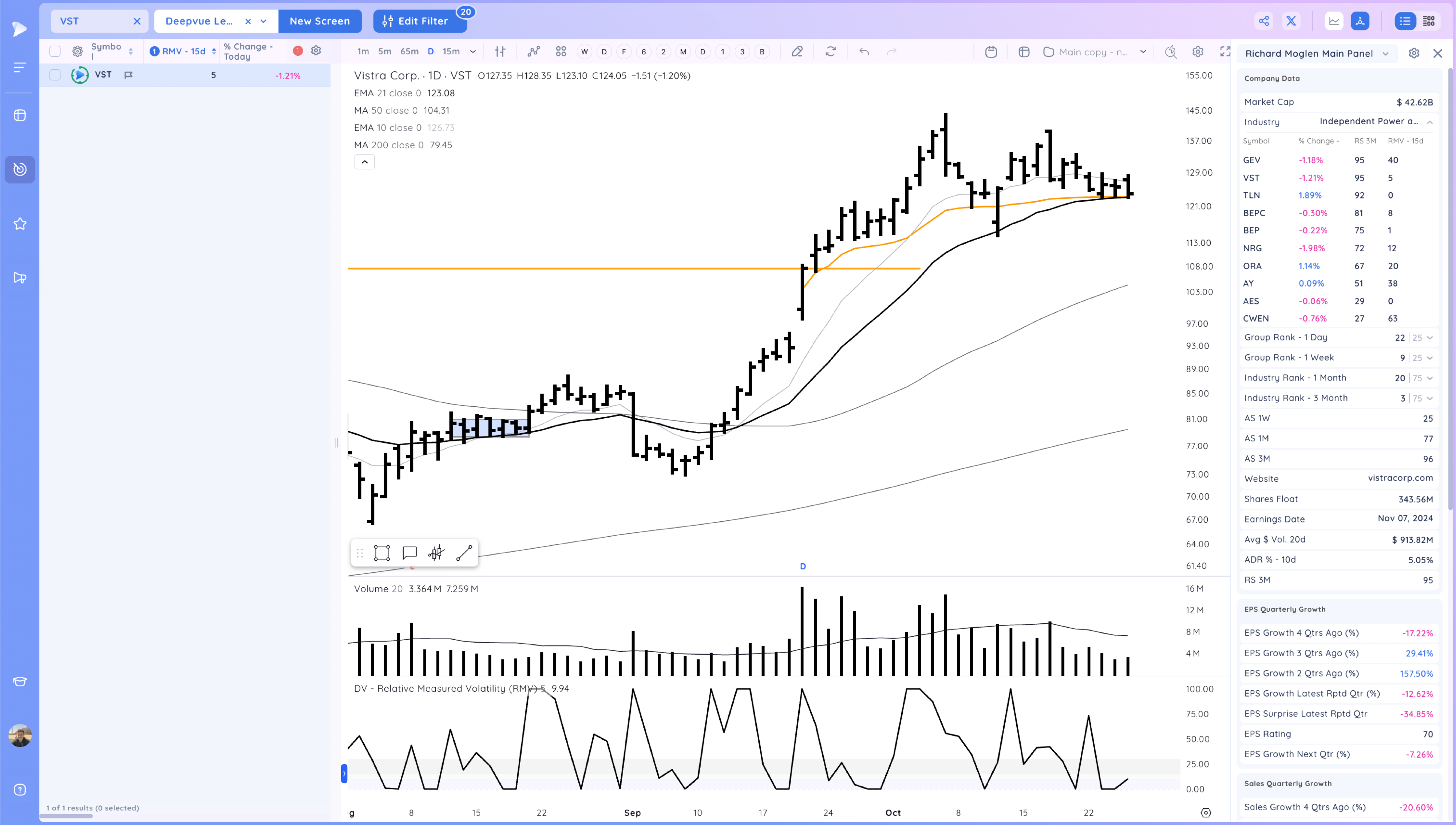Open the Main copy layout dropdown
Viewport: 1456px width, 825px height.
click(1143, 52)
